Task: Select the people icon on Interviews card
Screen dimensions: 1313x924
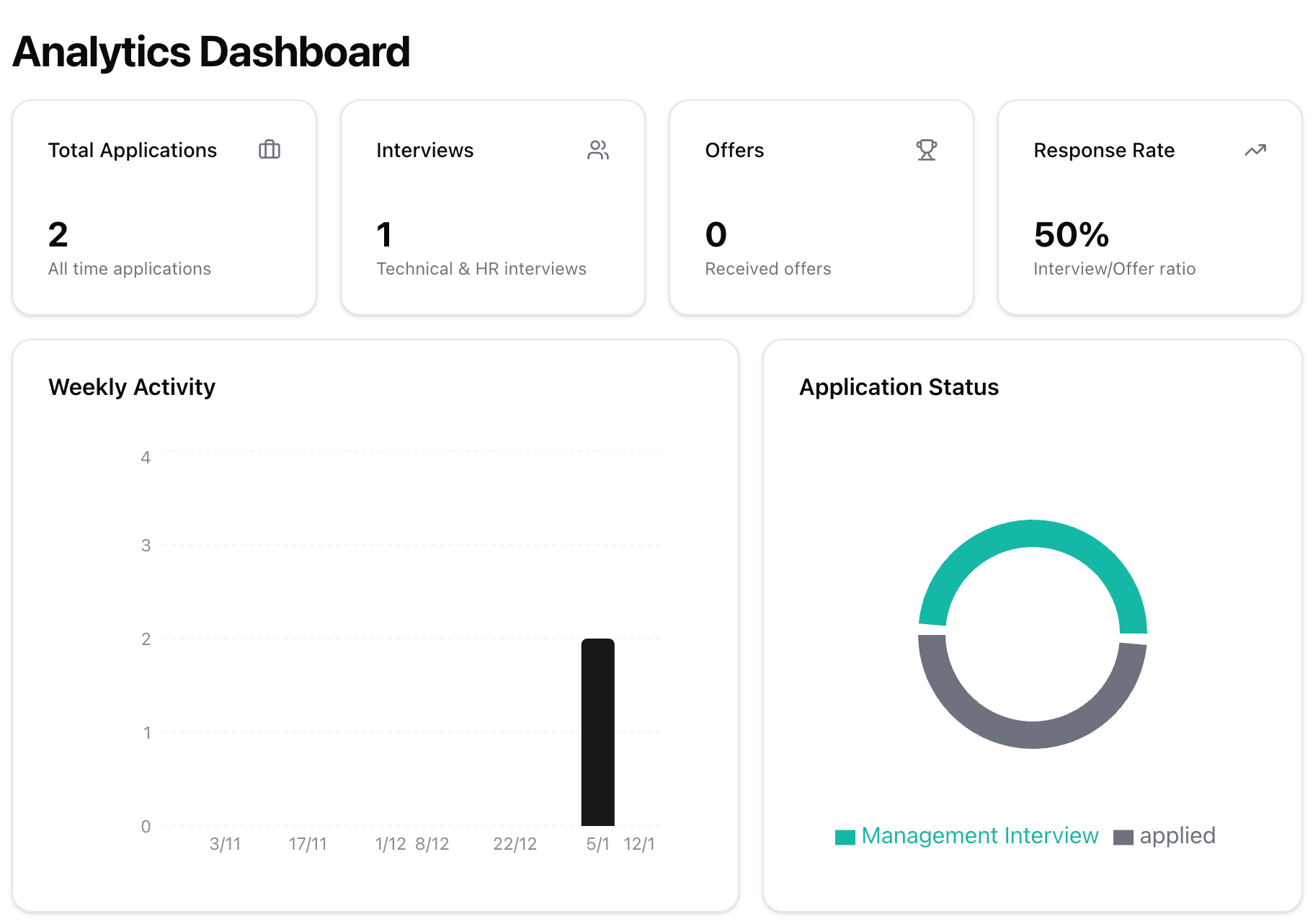Action: [598, 150]
